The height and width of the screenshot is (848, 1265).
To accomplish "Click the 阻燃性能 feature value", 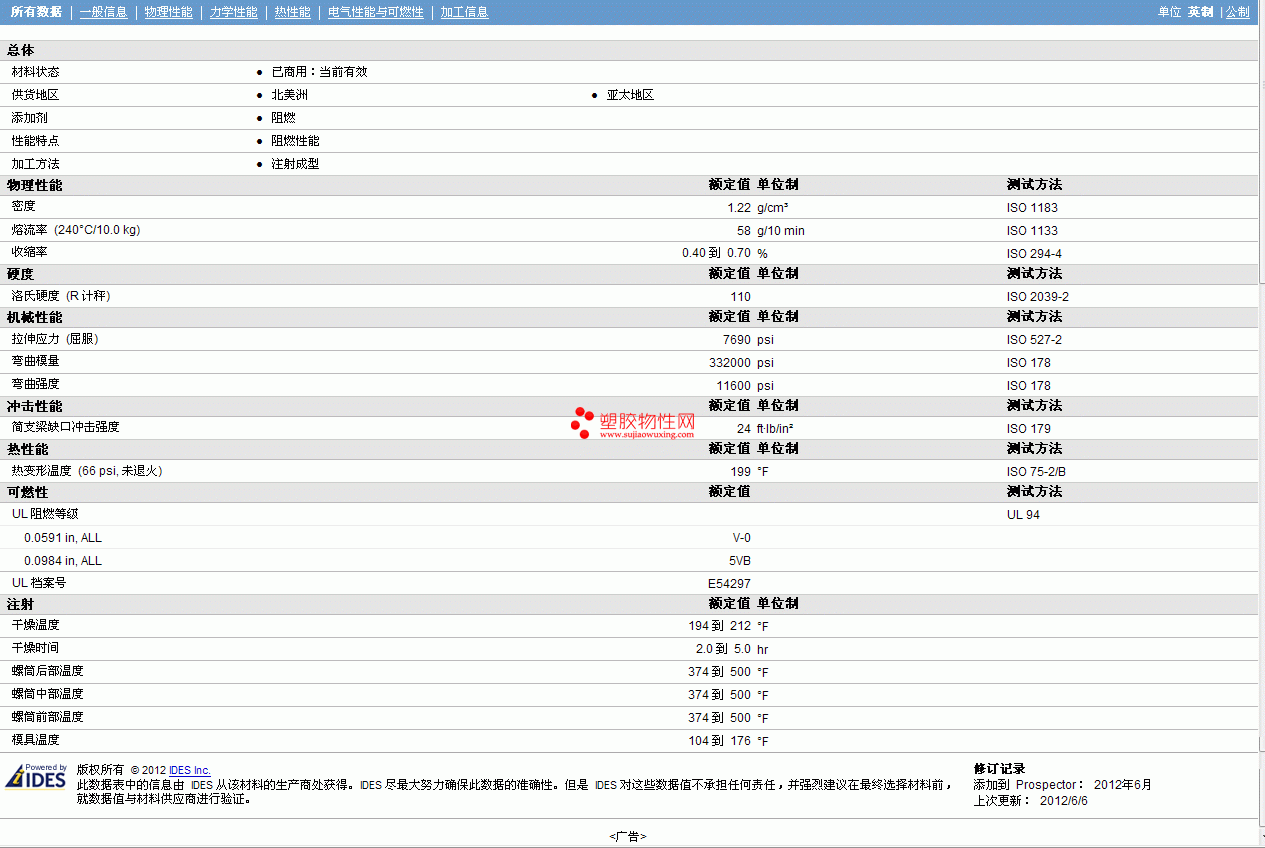I will click(x=295, y=141).
